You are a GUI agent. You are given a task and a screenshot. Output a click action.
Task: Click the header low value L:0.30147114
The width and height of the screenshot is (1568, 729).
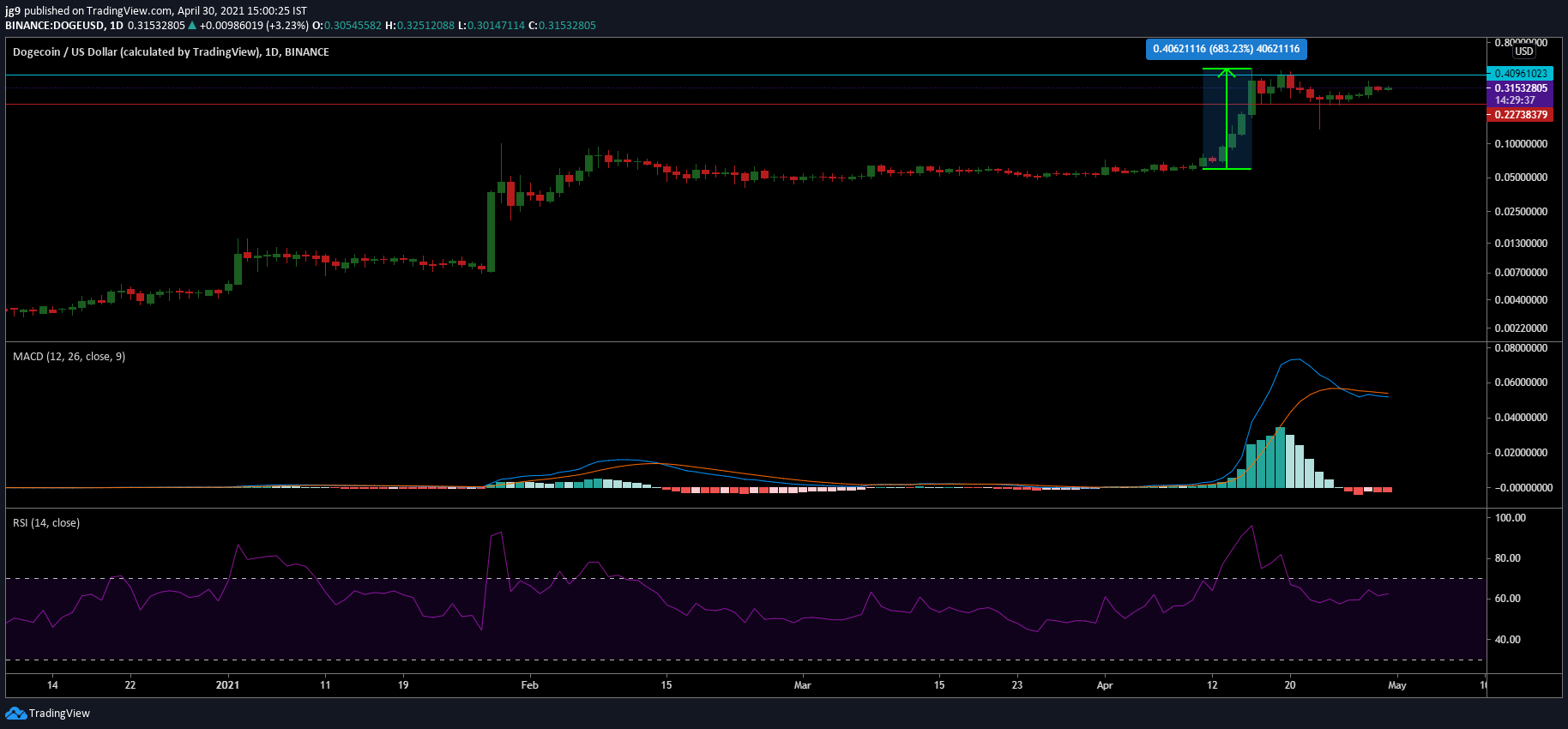coord(492,25)
